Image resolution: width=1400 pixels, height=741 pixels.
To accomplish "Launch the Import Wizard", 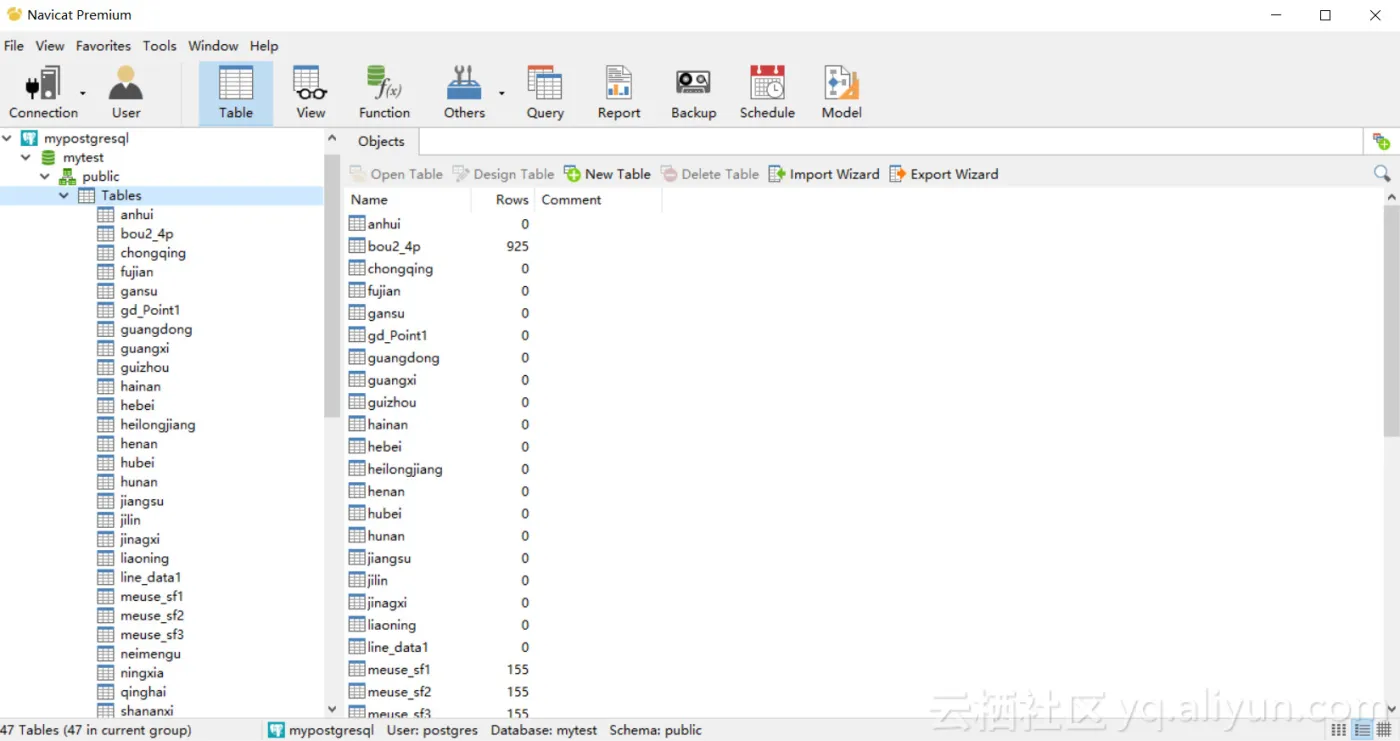I will [824, 174].
